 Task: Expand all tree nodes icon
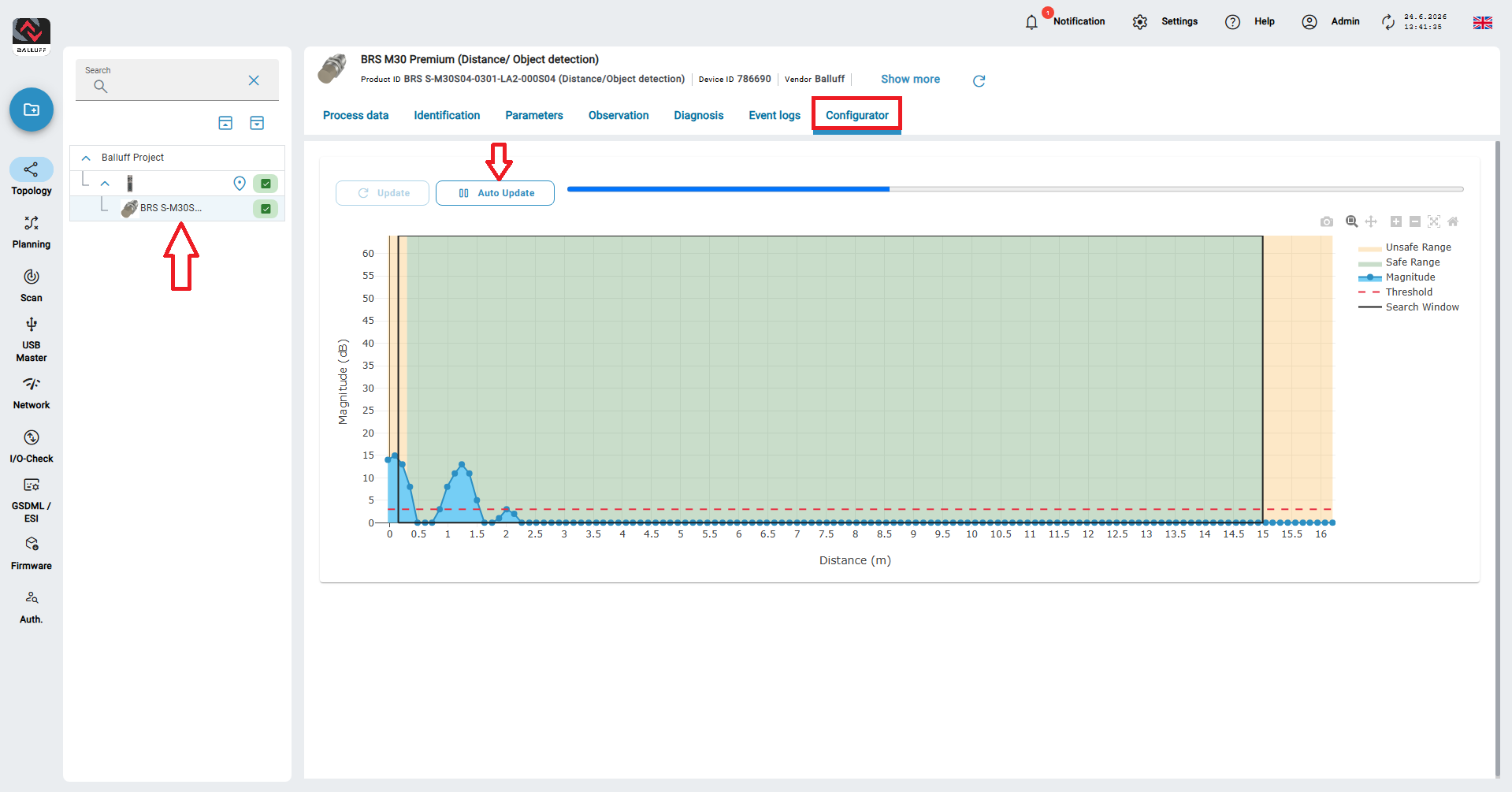257,123
